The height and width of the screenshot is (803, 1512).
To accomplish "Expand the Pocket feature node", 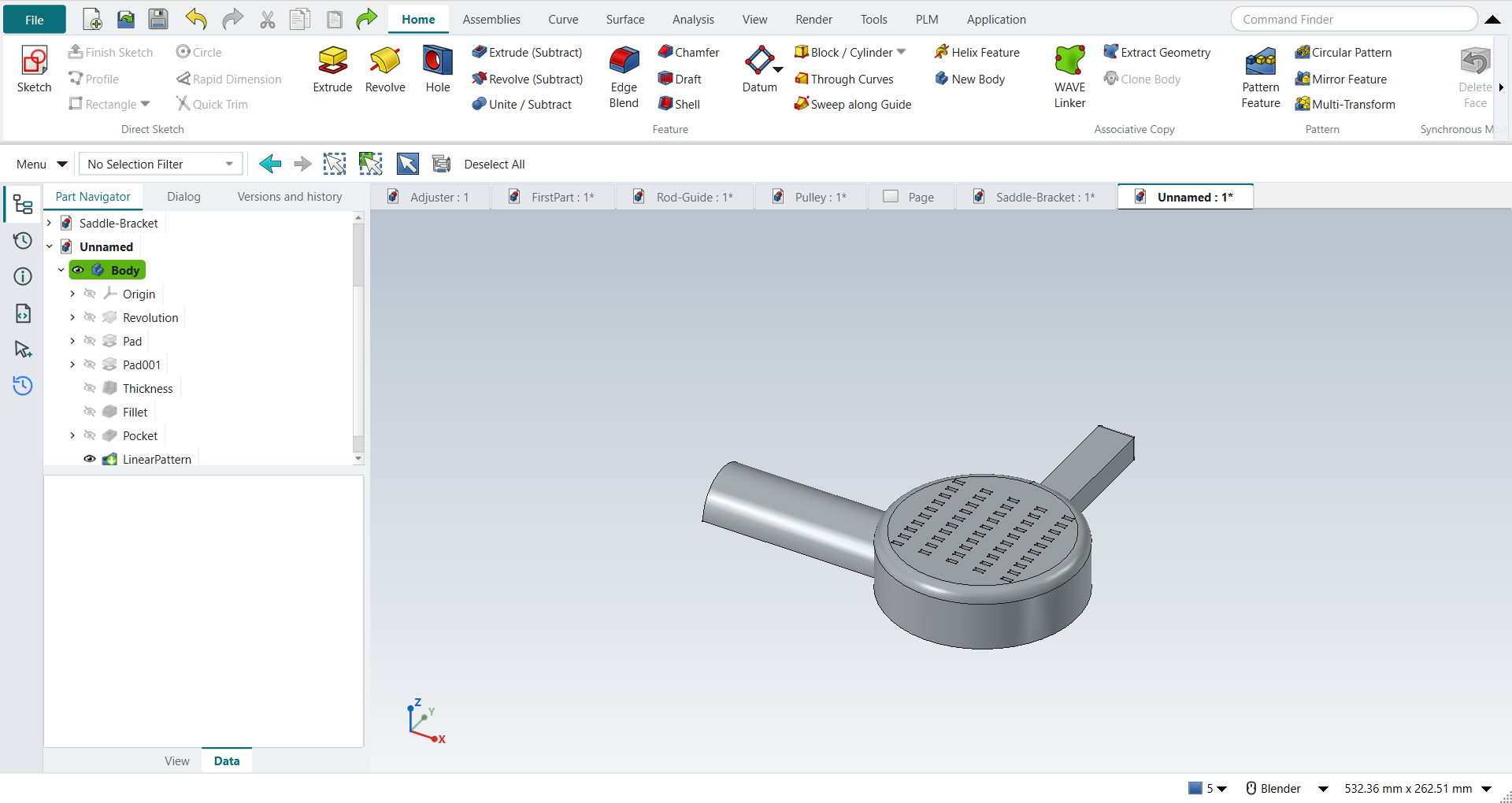I will coord(72,435).
